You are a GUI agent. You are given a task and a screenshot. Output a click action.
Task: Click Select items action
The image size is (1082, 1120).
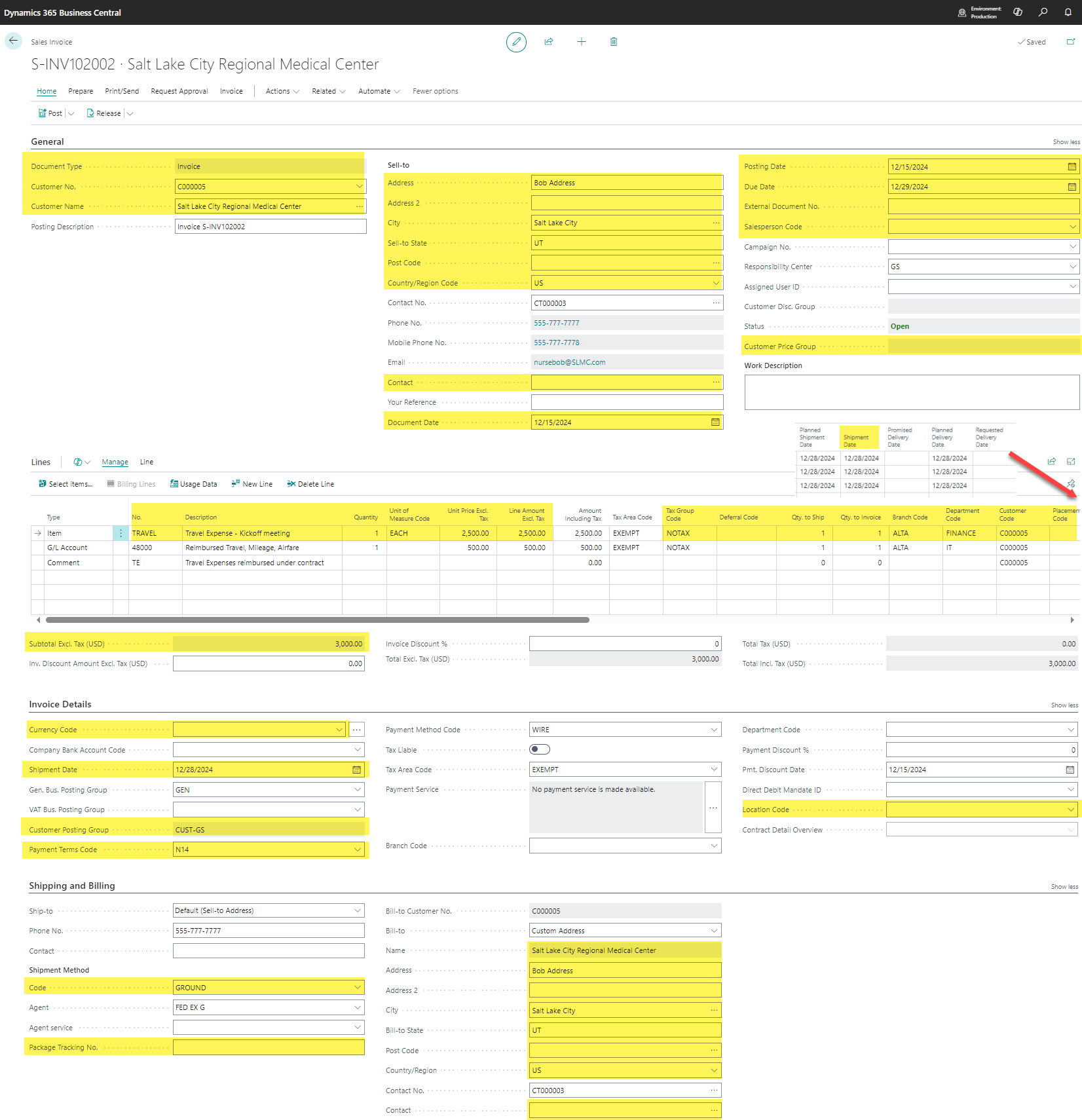point(65,484)
